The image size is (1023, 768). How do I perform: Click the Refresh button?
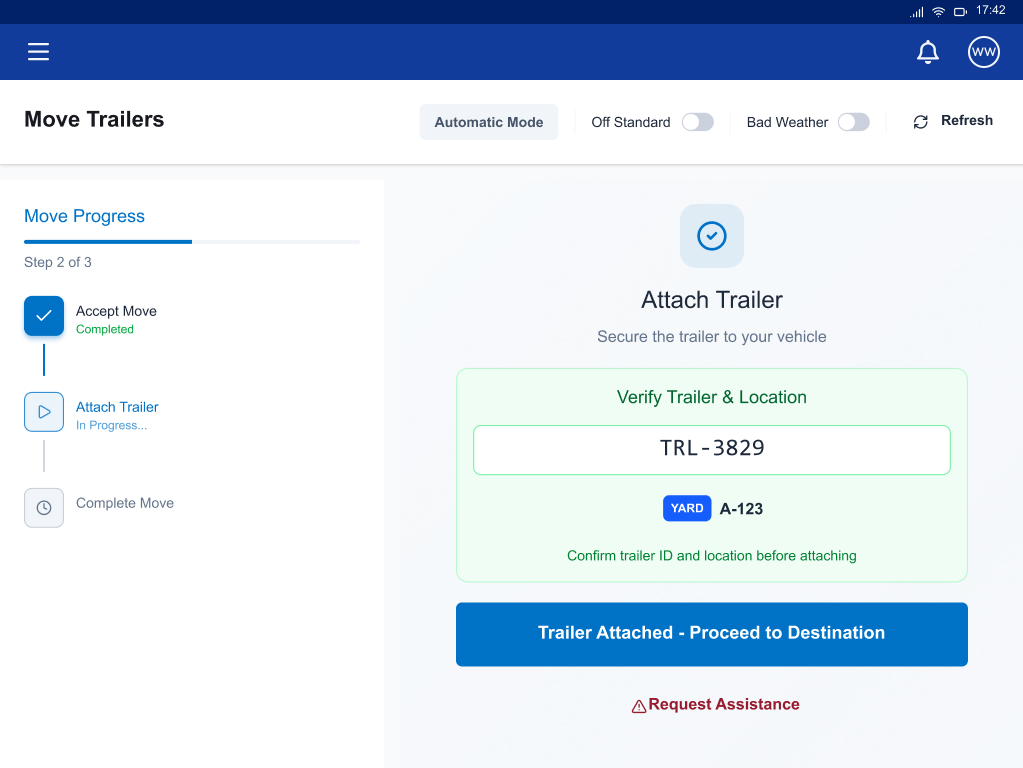coord(953,121)
